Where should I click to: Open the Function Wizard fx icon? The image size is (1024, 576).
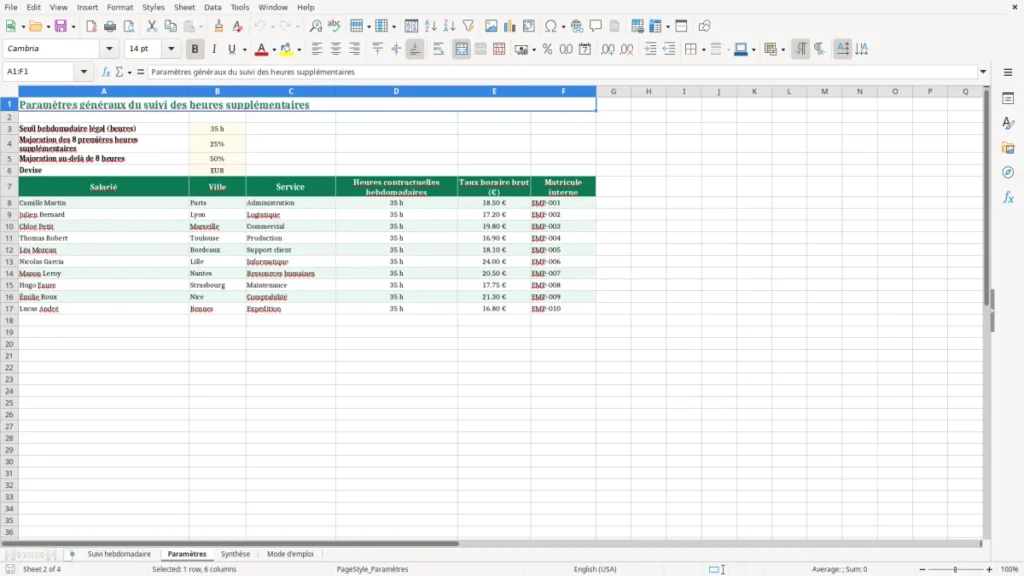click(x=106, y=72)
